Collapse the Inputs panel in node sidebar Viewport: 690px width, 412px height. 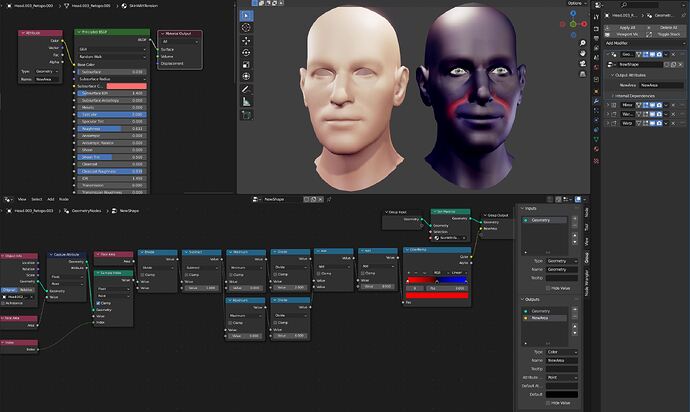click(x=523, y=208)
